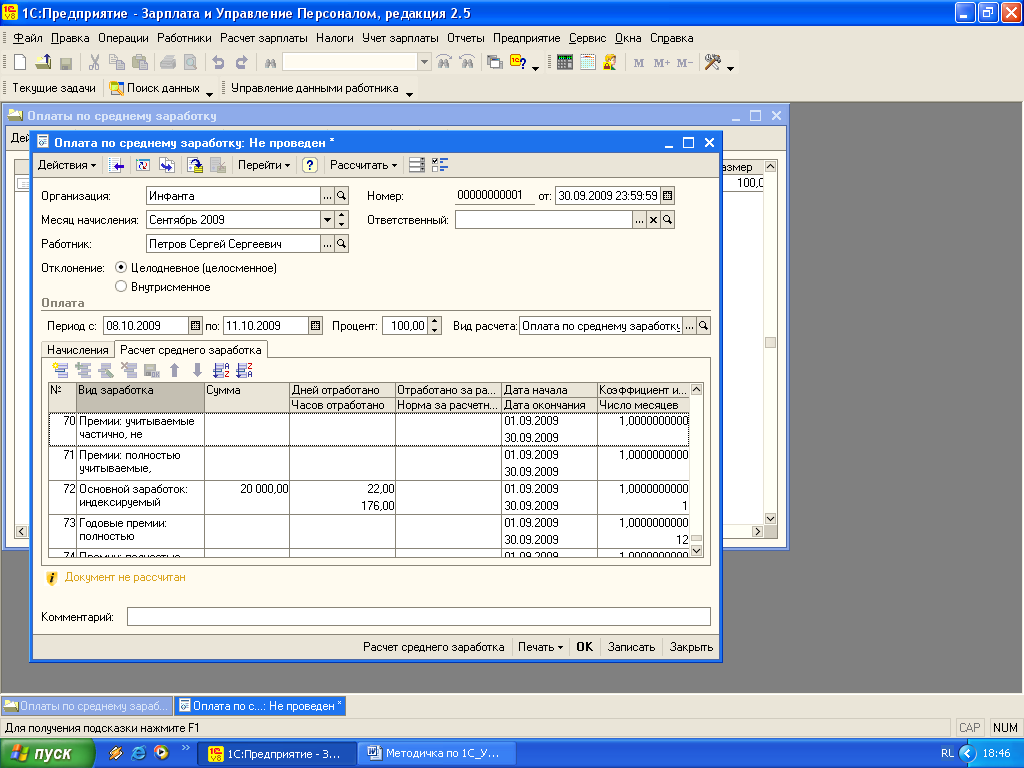
Task: Click magnifier icon next to Организация field
Action: (341, 195)
